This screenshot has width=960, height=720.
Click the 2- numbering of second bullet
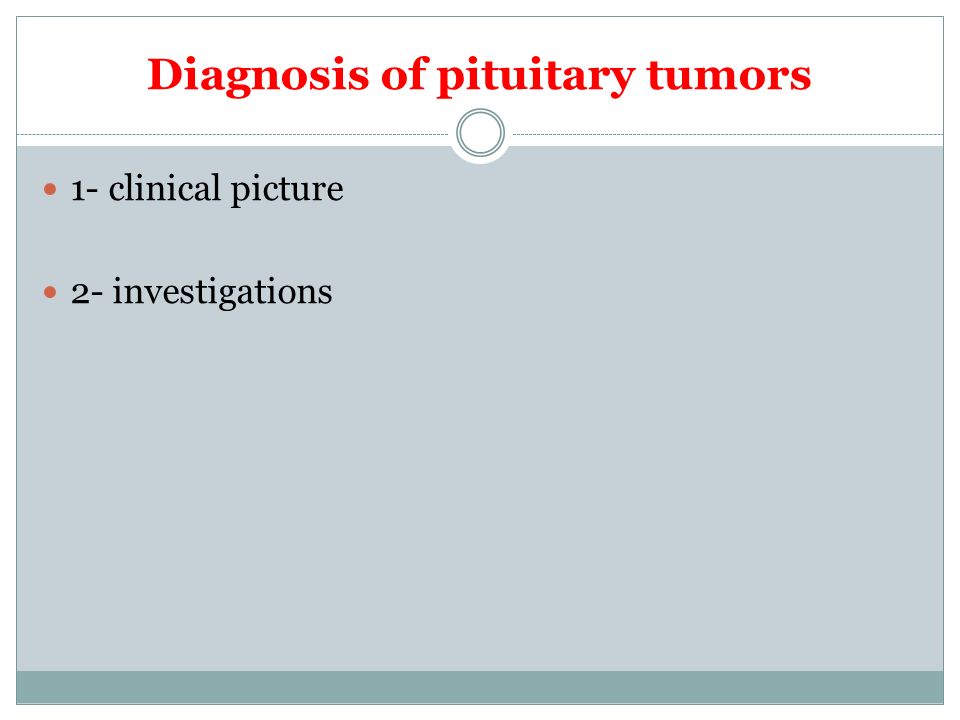[x=86, y=293]
